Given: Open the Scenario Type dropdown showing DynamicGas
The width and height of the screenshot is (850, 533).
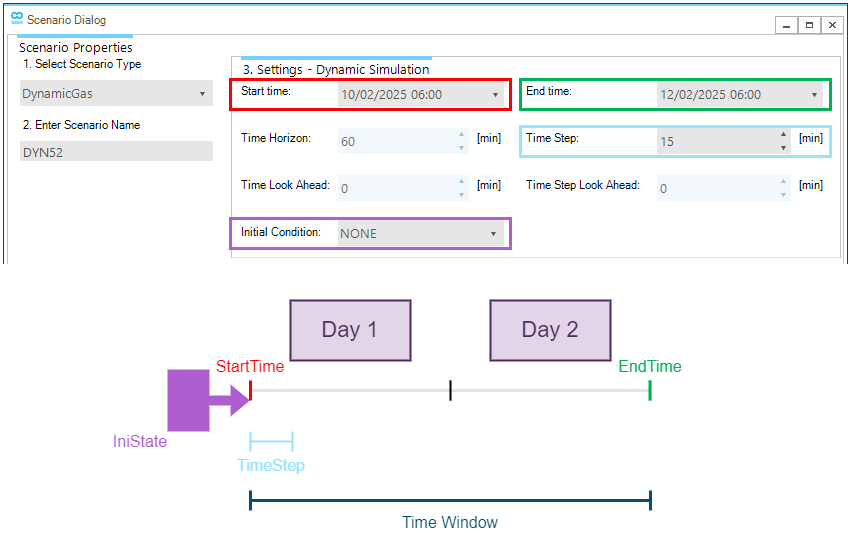Looking at the screenshot, I should pos(116,93).
